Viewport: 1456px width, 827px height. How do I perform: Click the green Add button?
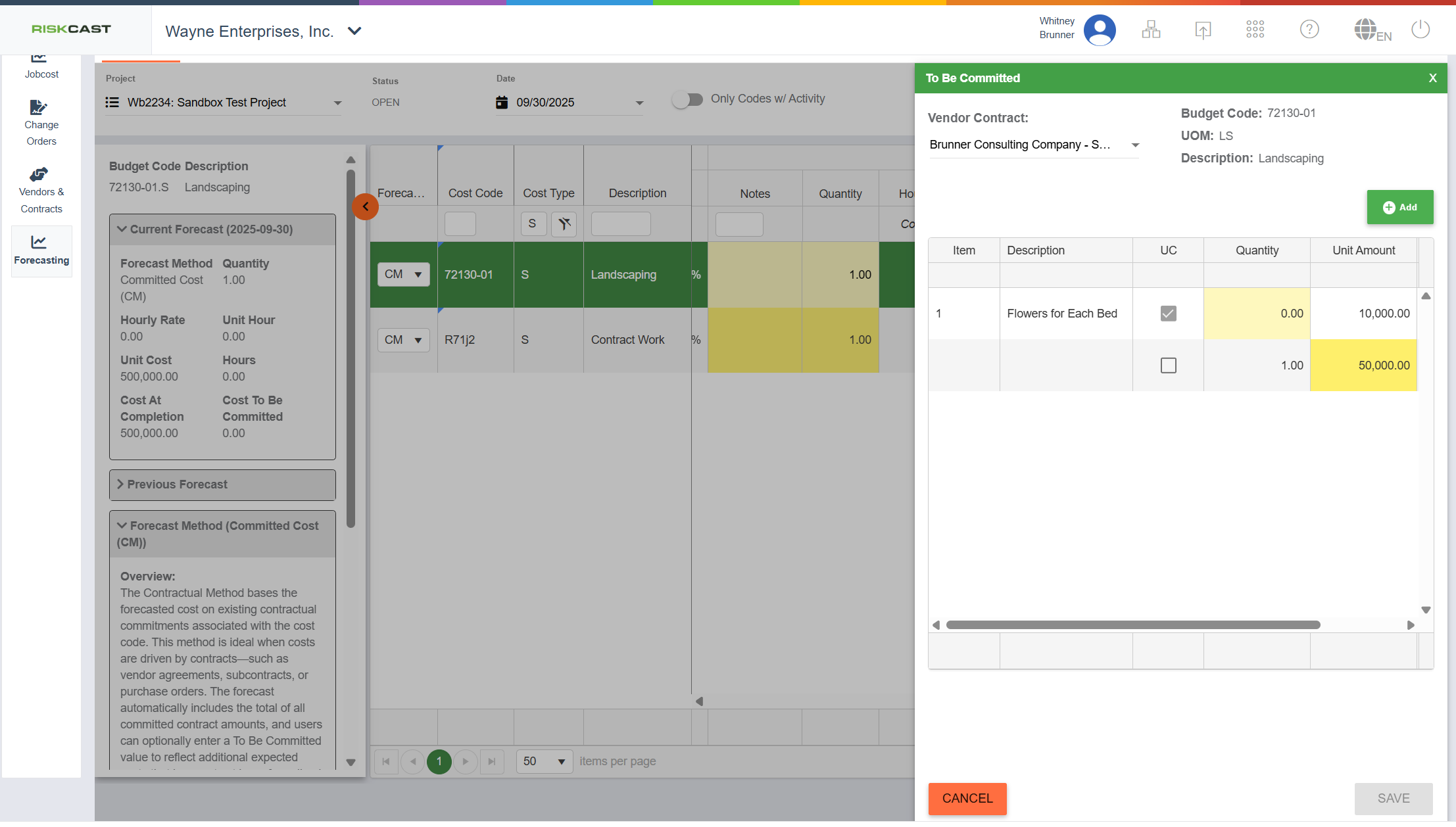pos(1399,208)
